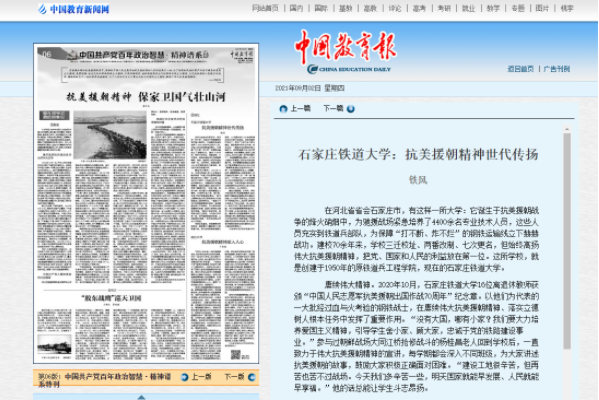The width and height of the screenshot is (599, 400).
Task: Open the 国内 navigation item
Action: (296, 8)
